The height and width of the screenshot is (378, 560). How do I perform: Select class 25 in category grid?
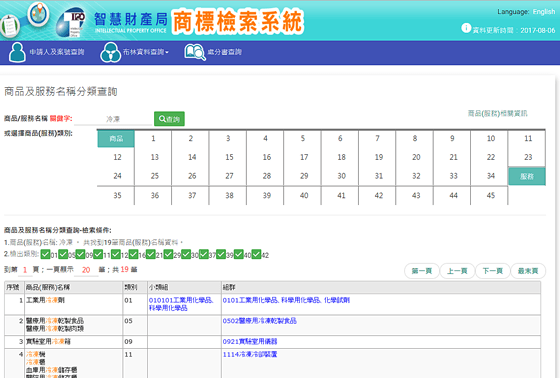click(155, 176)
